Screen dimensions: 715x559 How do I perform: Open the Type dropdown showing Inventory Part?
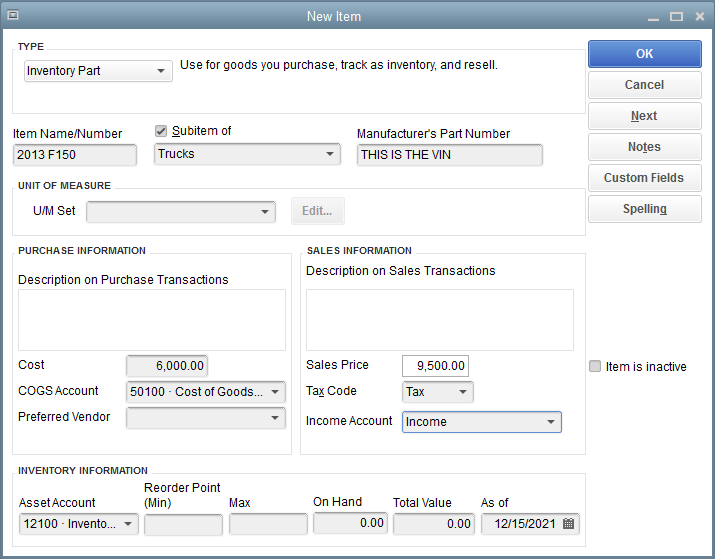162,71
